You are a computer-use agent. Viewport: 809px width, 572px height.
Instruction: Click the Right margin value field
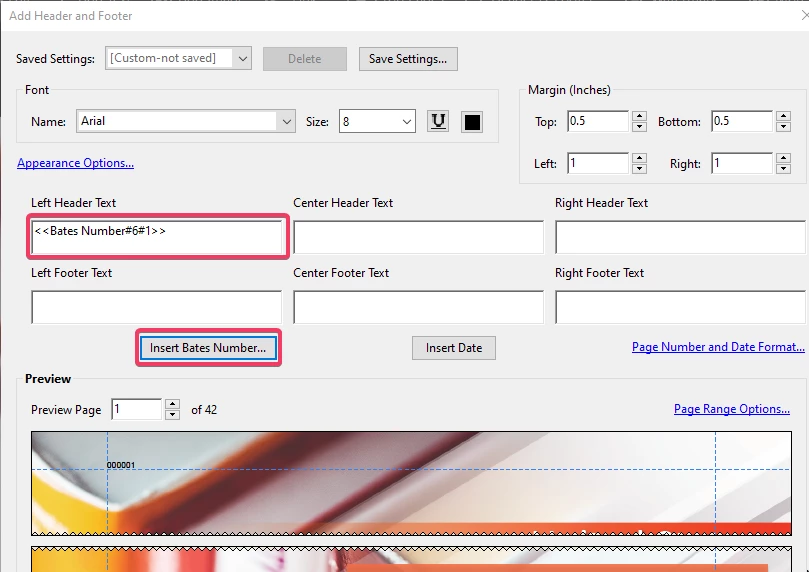(x=742, y=163)
